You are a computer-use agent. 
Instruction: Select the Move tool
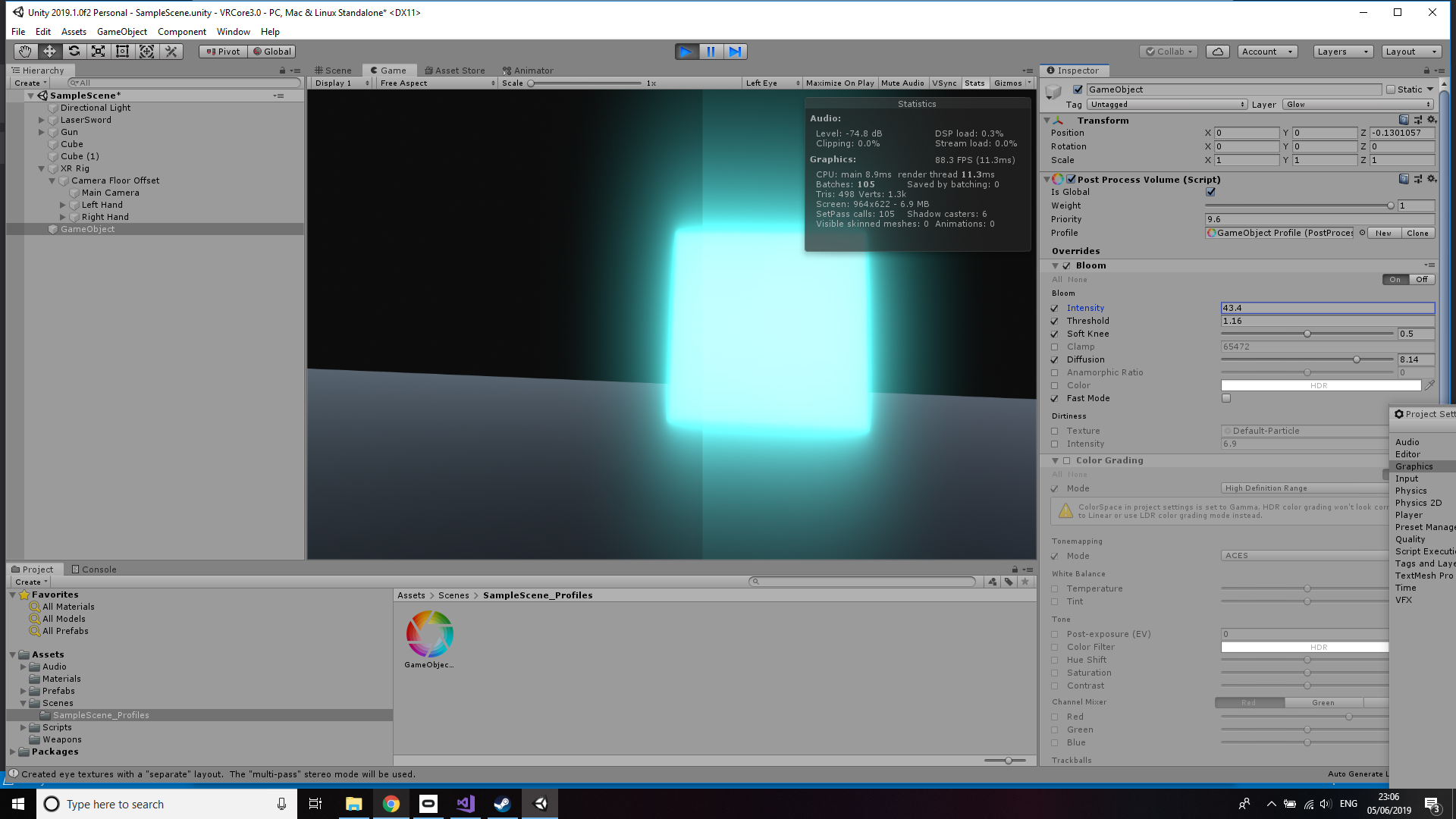49,52
